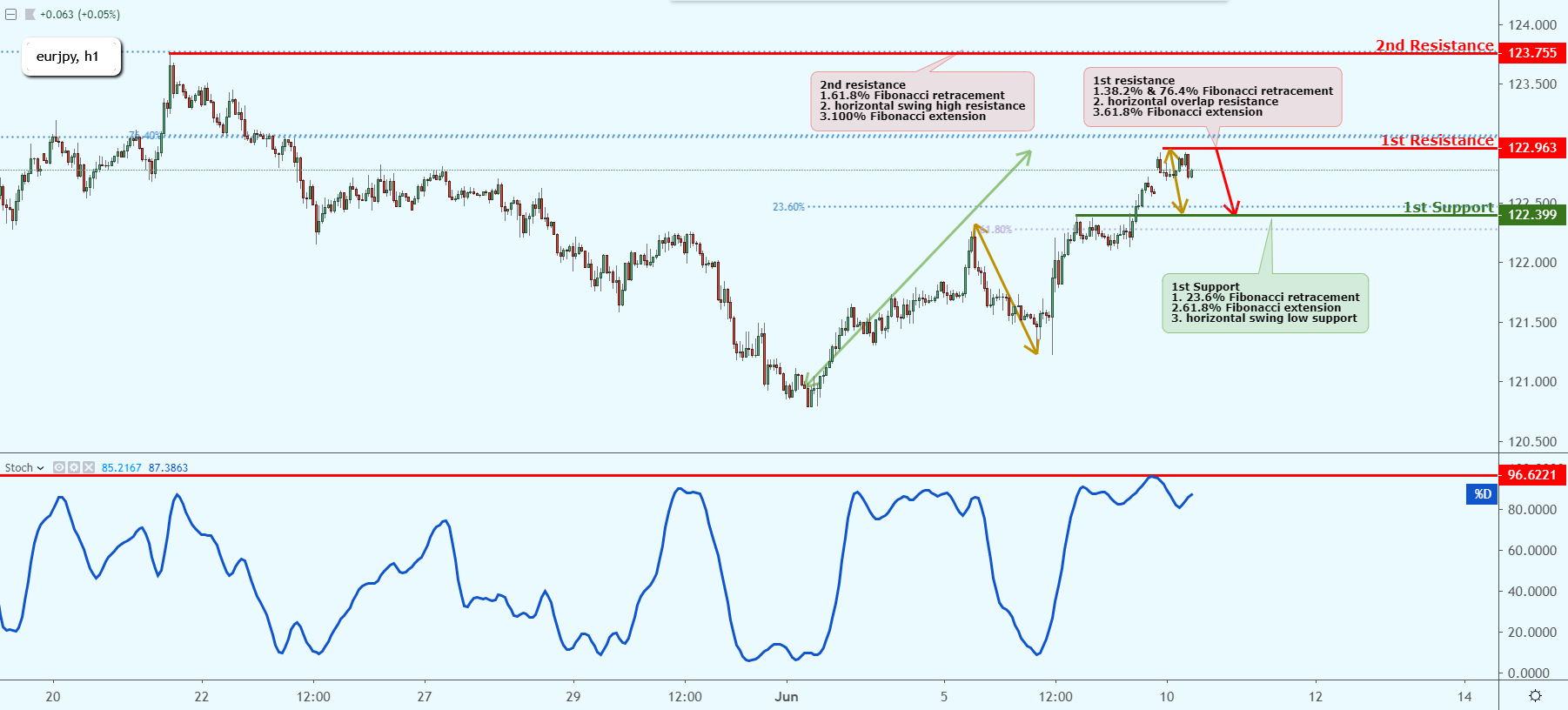This screenshot has height=710, width=1568.
Task: Select the 96.6221 stochastic level label
Action: tap(1532, 475)
